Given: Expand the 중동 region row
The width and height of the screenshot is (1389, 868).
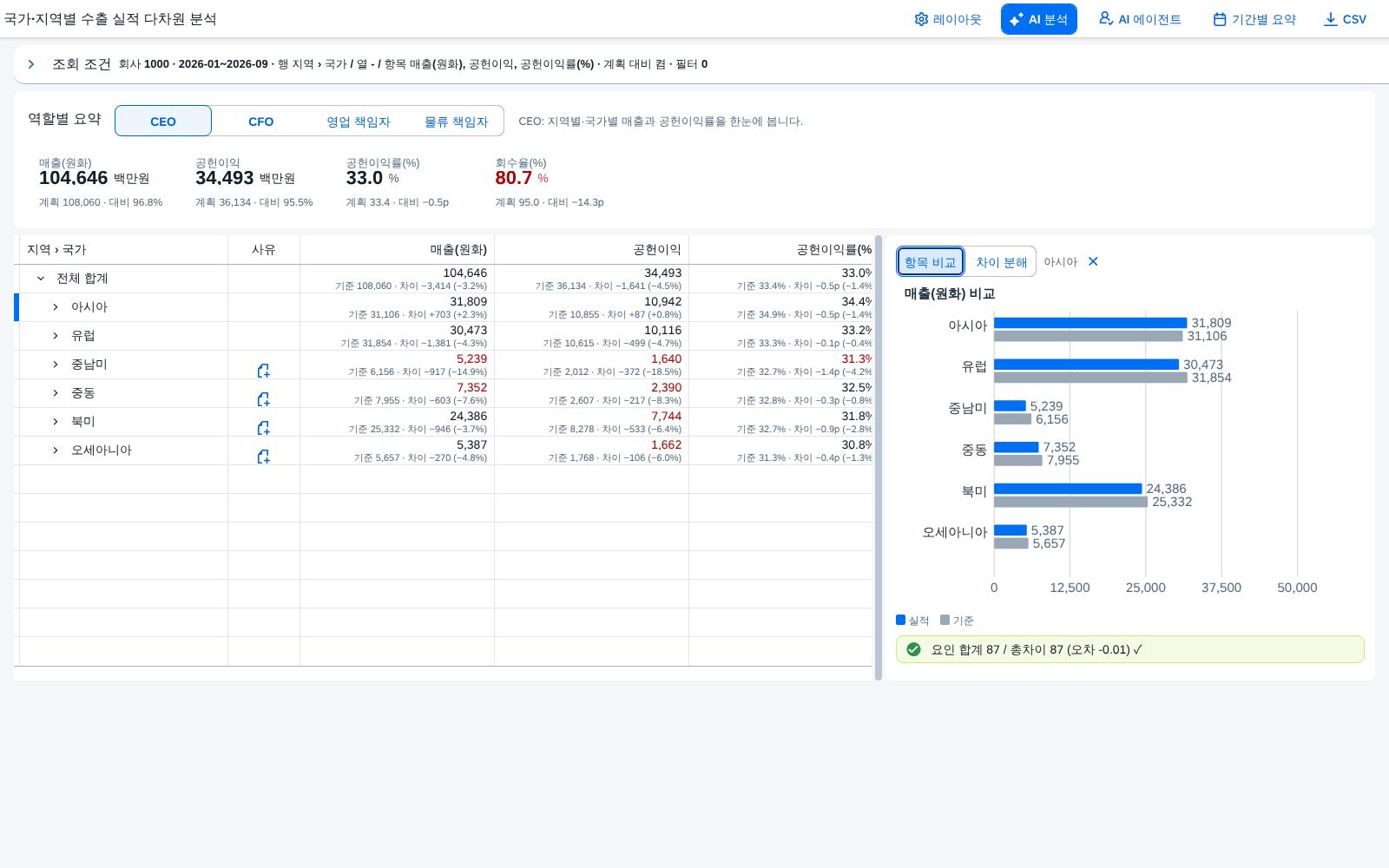Looking at the screenshot, I should 56,393.
